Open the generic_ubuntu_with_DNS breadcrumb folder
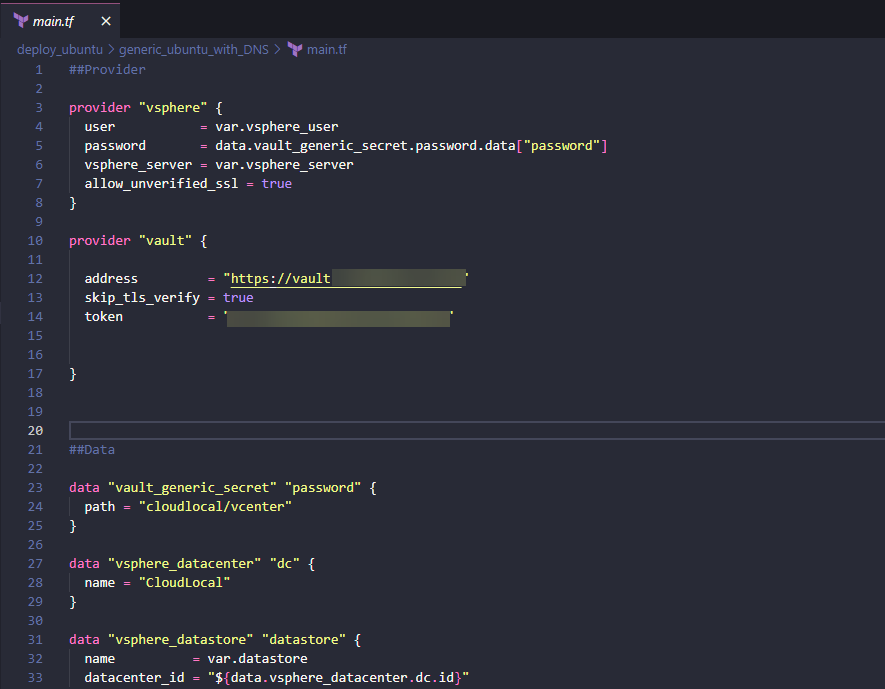 (x=194, y=49)
